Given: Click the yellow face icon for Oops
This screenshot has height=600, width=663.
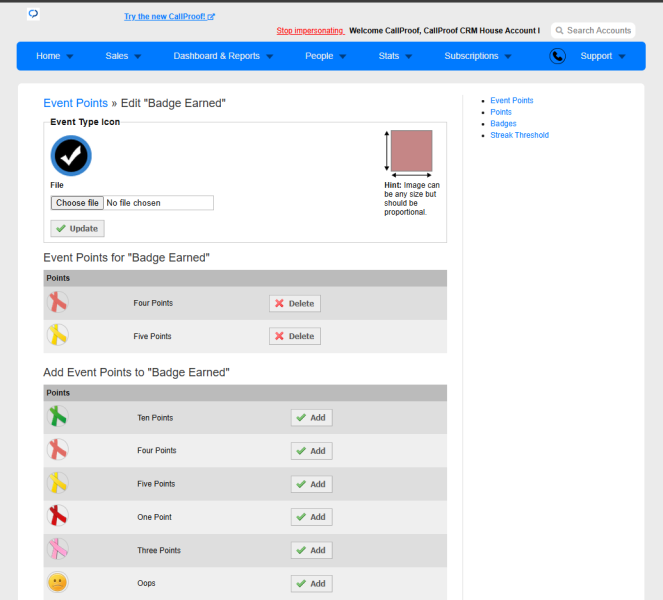Looking at the screenshot, I should 58,582.
